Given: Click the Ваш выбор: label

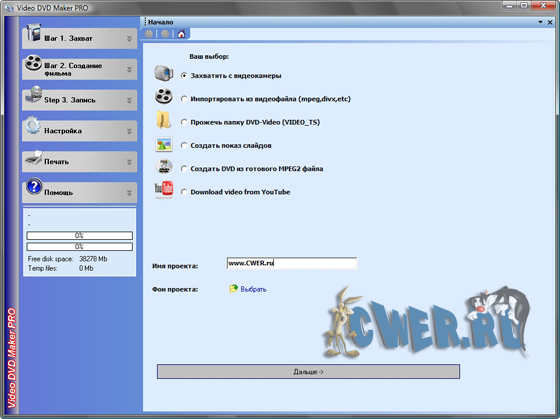Looking at the screenshot, I should [209, 56].
